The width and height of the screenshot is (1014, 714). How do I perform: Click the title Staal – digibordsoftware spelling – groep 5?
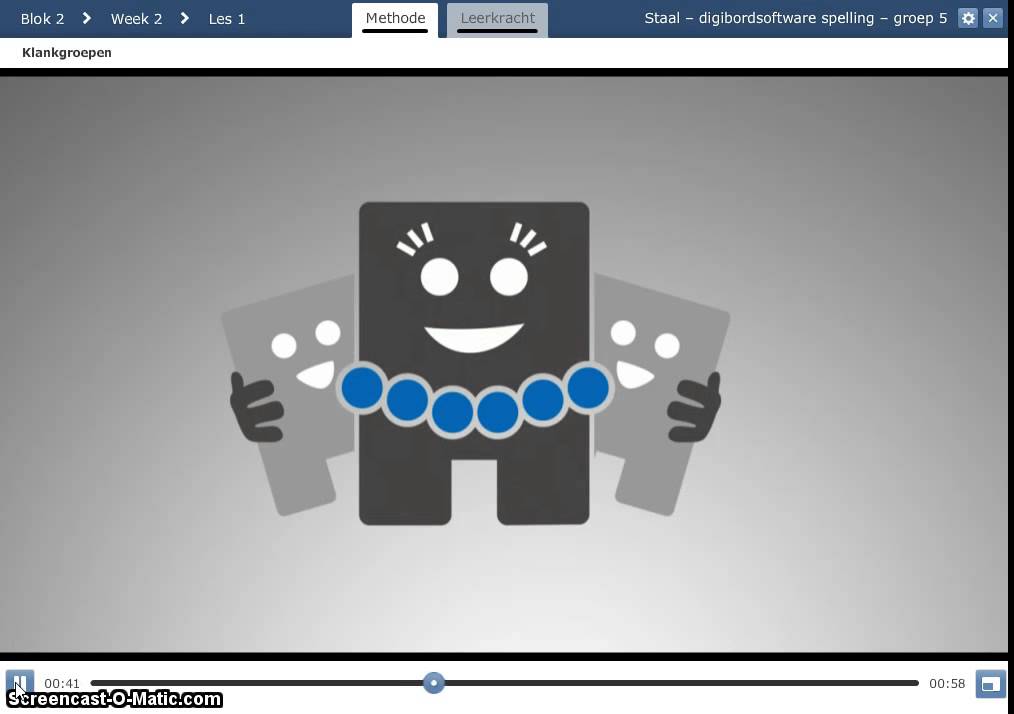click(x=795, y=18)
